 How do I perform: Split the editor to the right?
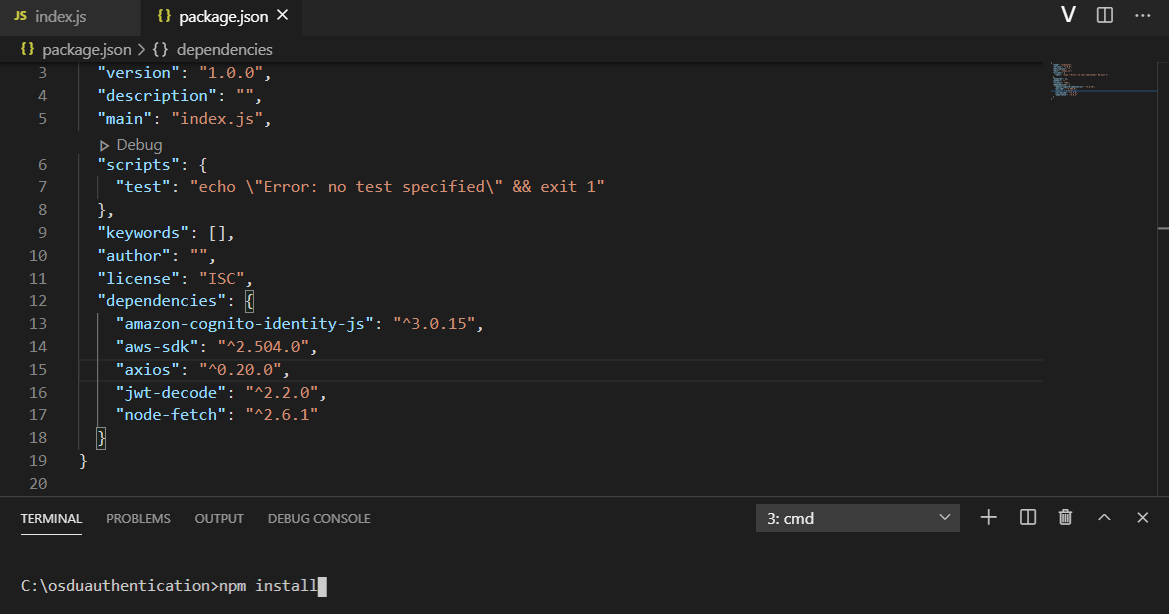(1105, 15)
